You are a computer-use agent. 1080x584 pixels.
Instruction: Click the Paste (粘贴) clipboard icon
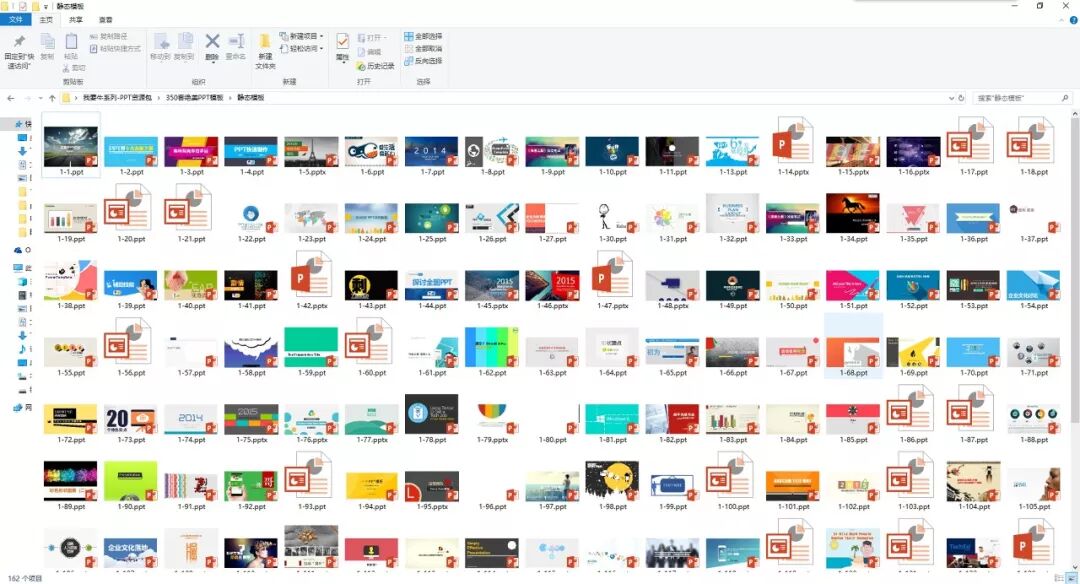pos(71,42)
